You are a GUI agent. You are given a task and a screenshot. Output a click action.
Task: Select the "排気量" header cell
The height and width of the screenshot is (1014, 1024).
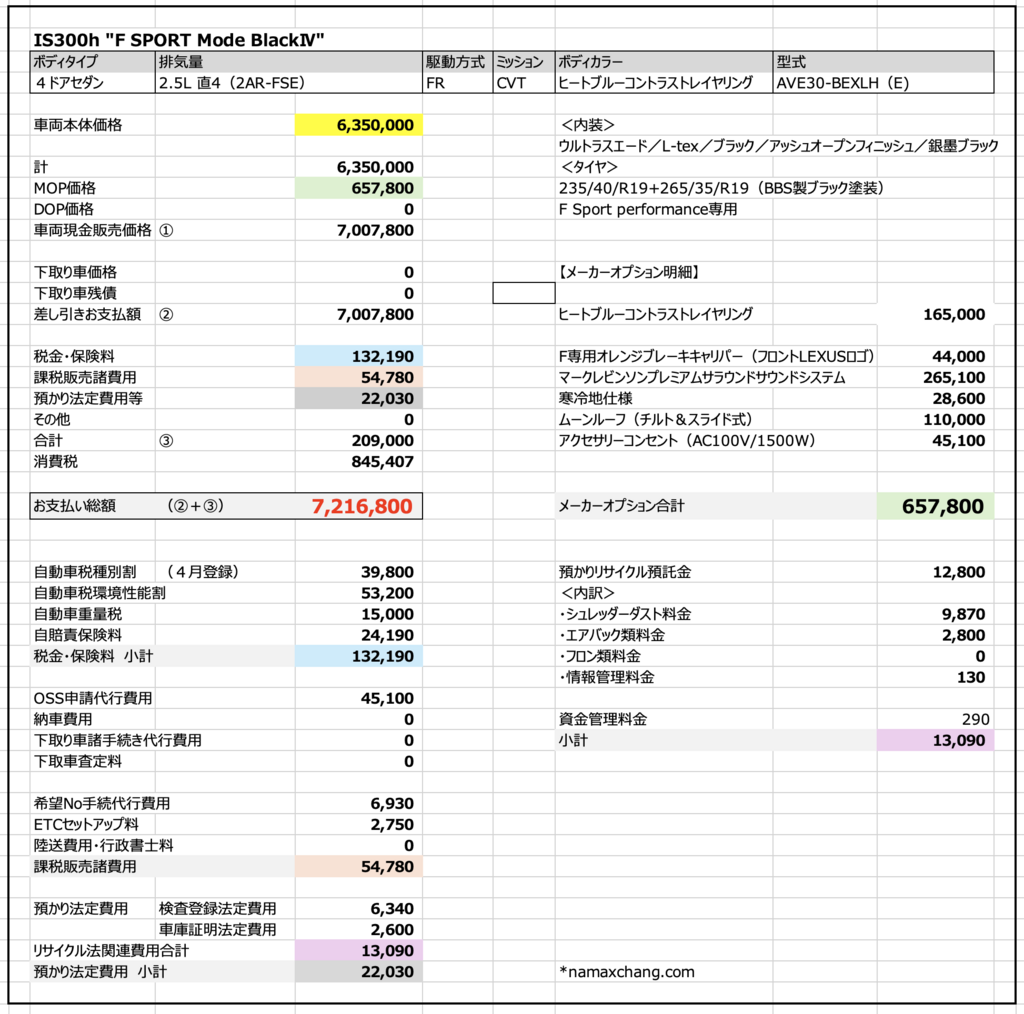[289, 62]
